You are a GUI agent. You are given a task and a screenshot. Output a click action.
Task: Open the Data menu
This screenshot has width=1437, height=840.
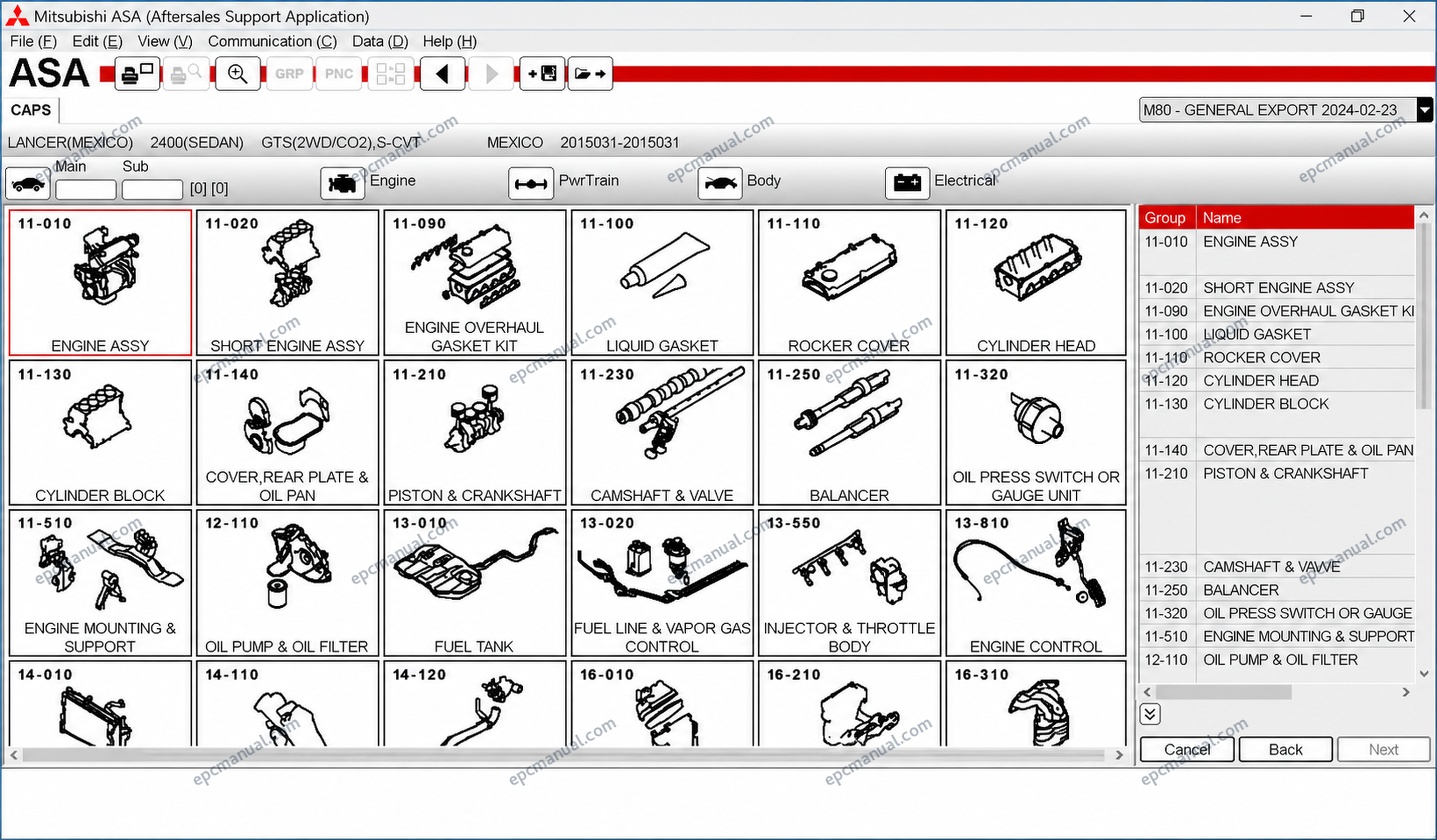coord(380,41)
